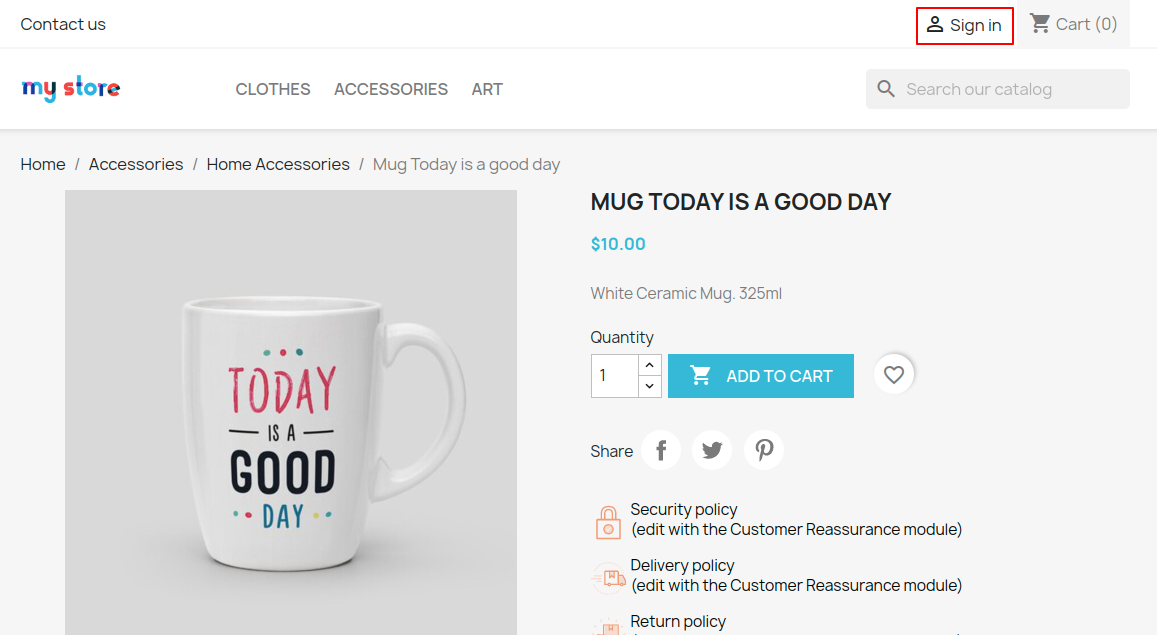
Task: Click the Delivery policy truck icon
Action: tap(608, 577)
